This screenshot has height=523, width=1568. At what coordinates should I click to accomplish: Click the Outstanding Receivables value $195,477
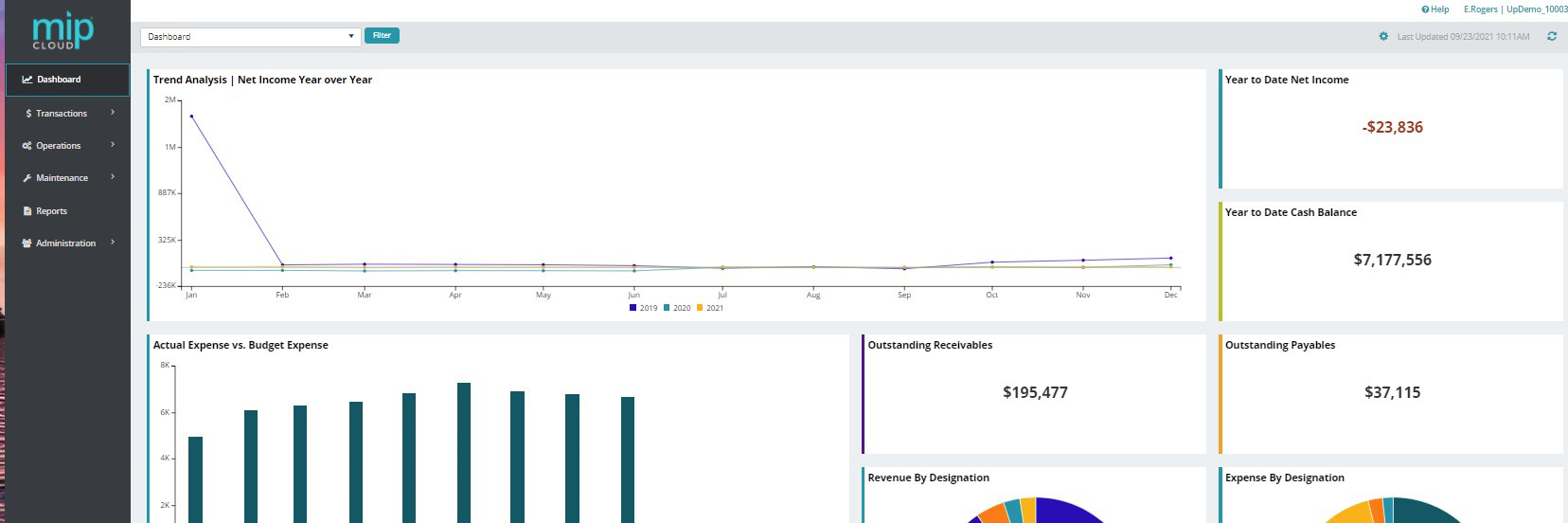(x=1035, y=392)
